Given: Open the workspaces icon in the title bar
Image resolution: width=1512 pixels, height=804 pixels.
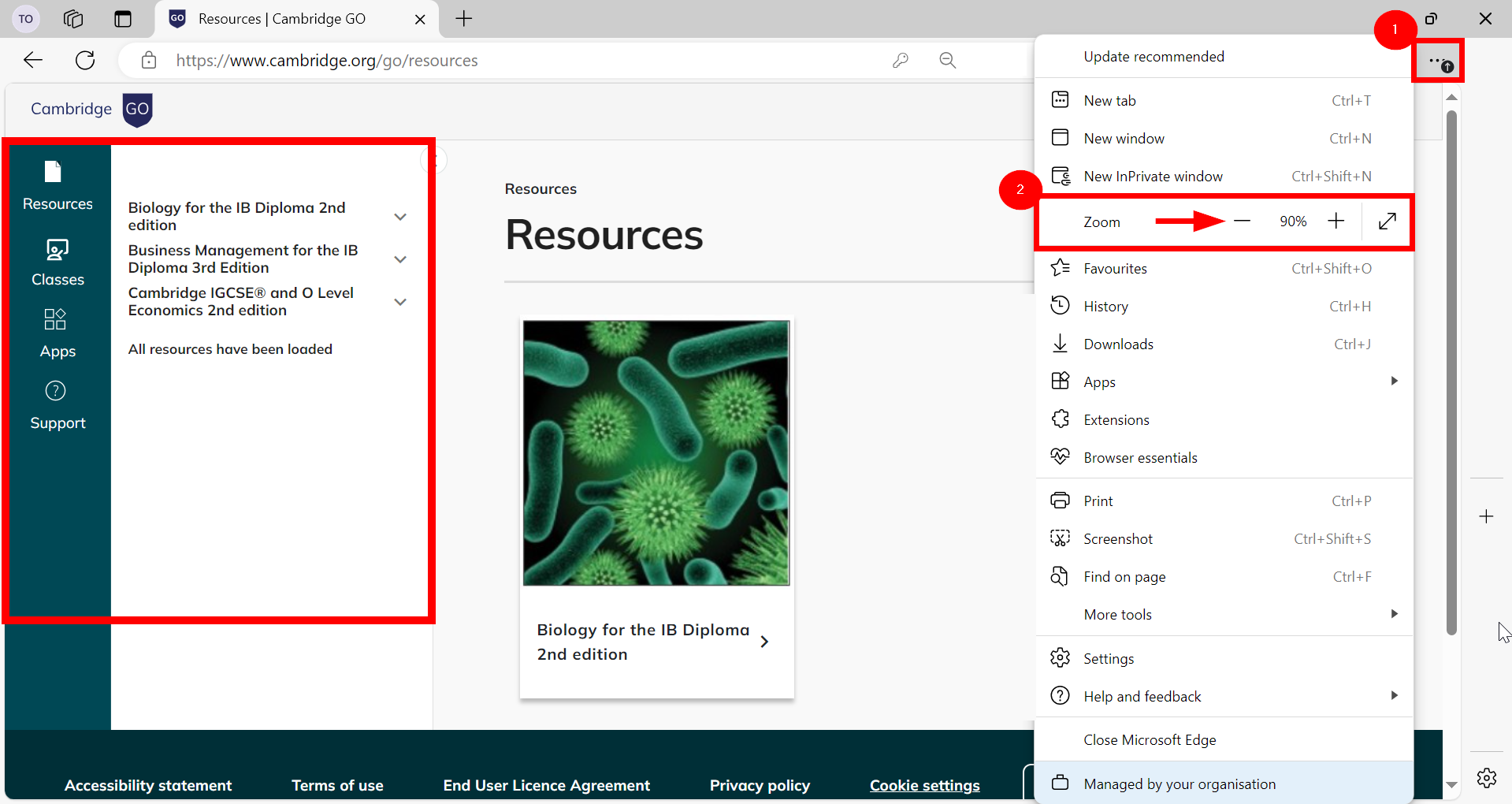Looking at the screenshot, I should [73, 19].
